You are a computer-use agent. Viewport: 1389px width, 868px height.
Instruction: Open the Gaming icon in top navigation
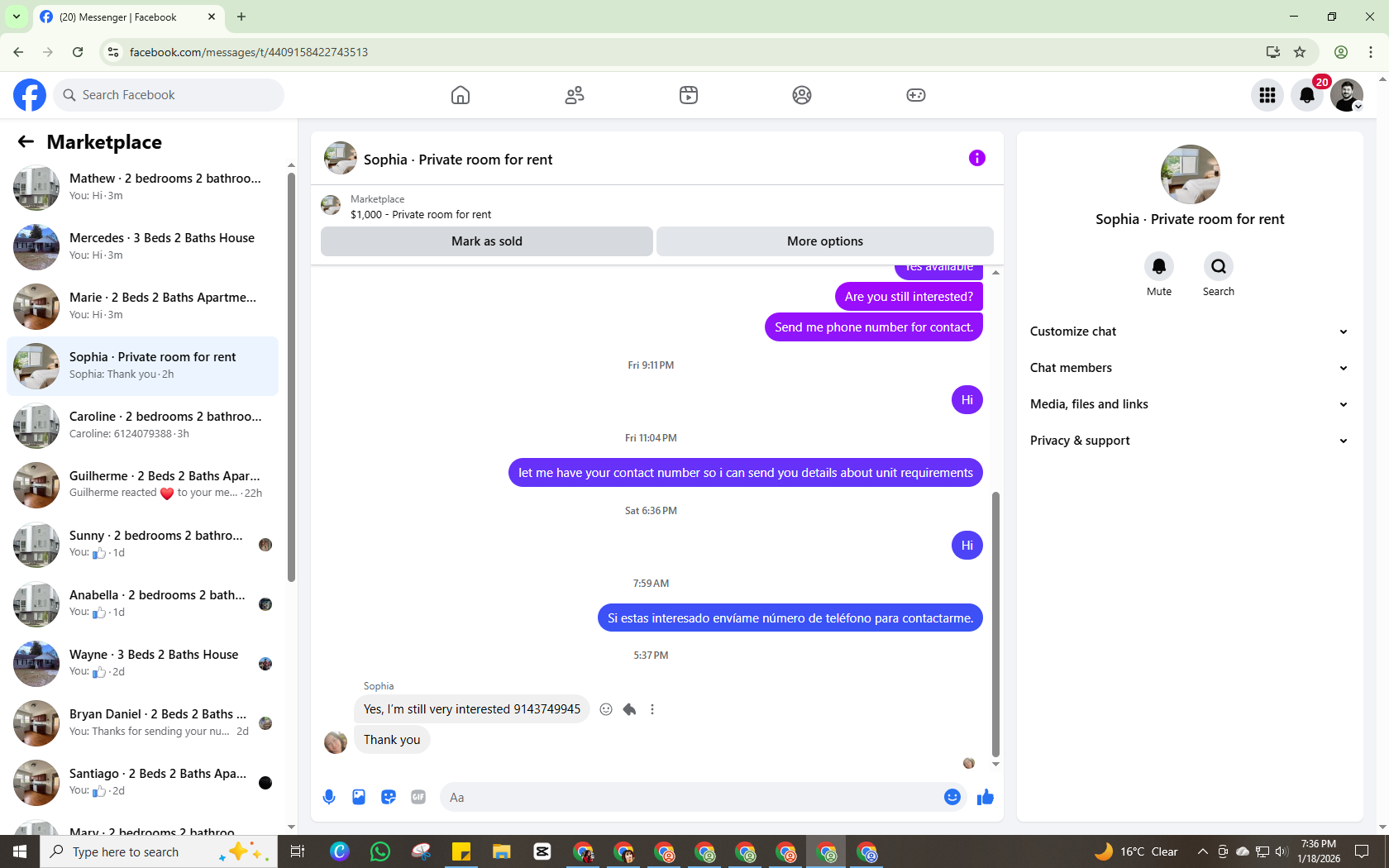916,95
